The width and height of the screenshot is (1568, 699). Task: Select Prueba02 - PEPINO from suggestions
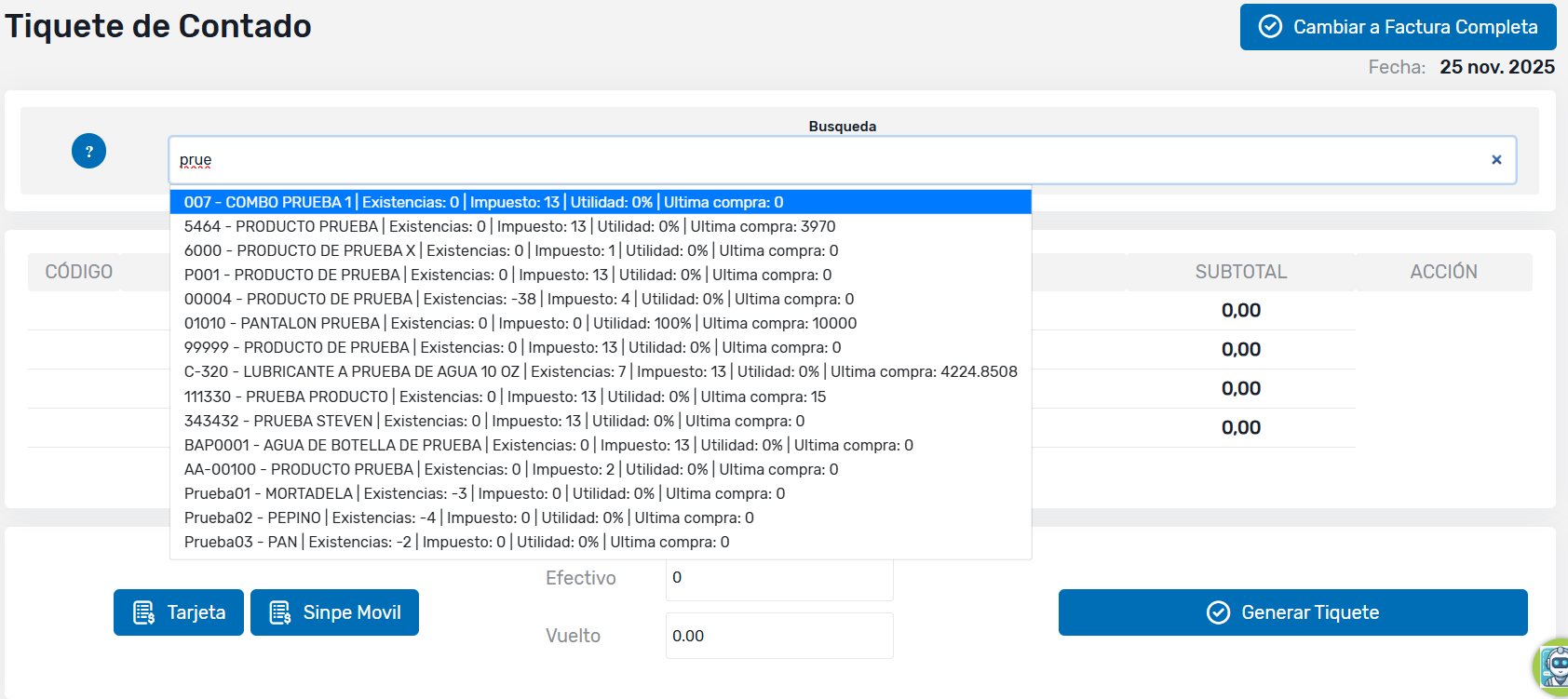click(x=468, y=518)
